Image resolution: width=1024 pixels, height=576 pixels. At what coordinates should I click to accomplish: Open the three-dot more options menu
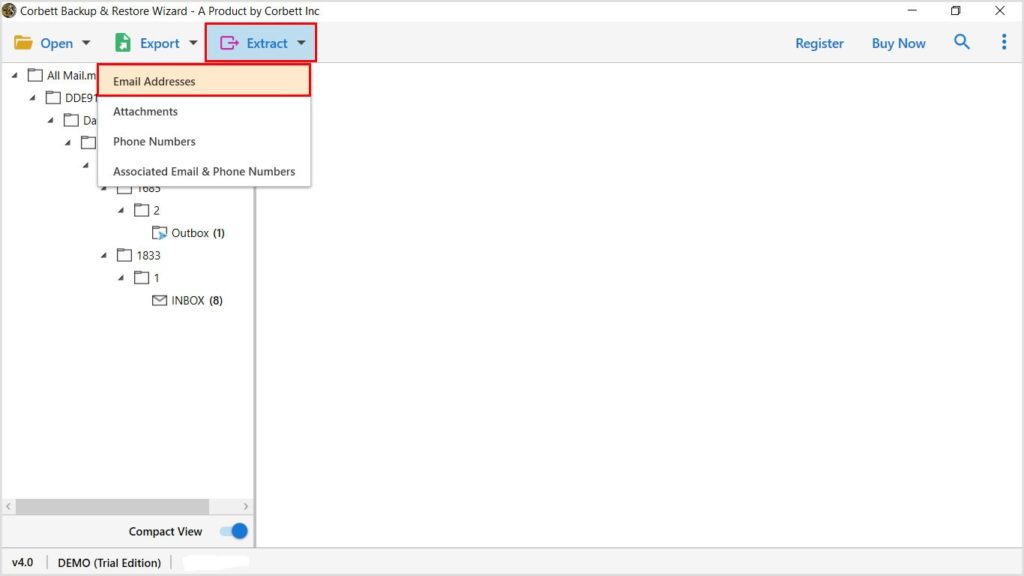click(1004, 42)
